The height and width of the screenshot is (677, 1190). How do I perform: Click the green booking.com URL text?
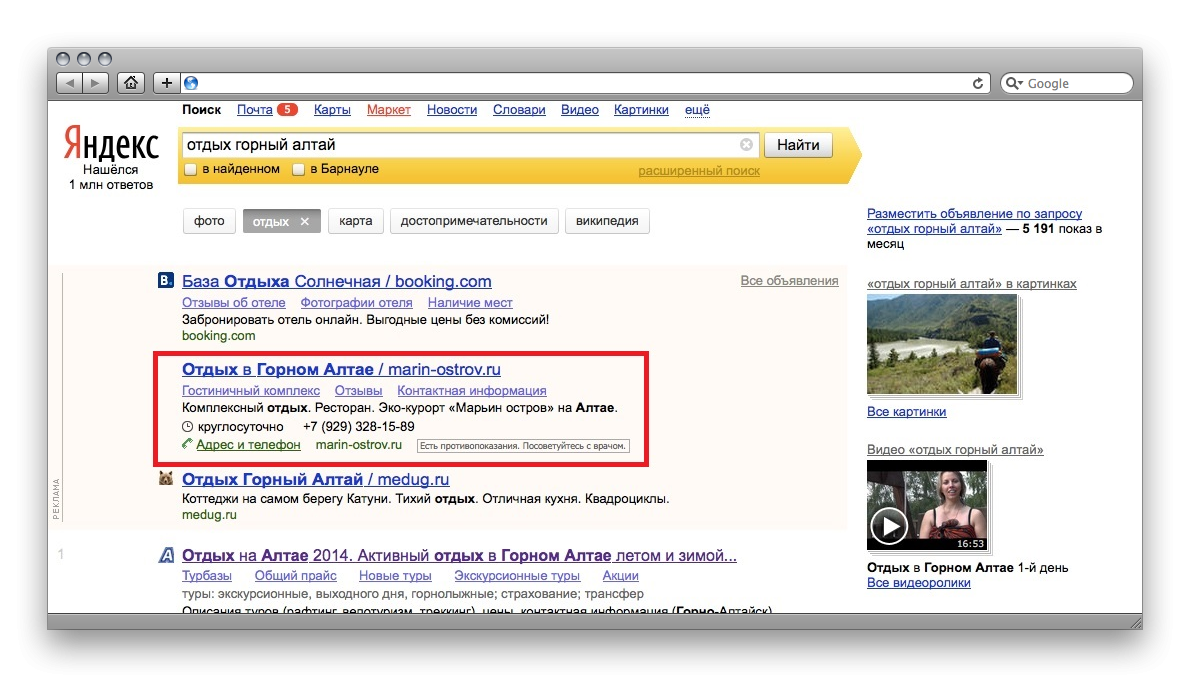219,335
